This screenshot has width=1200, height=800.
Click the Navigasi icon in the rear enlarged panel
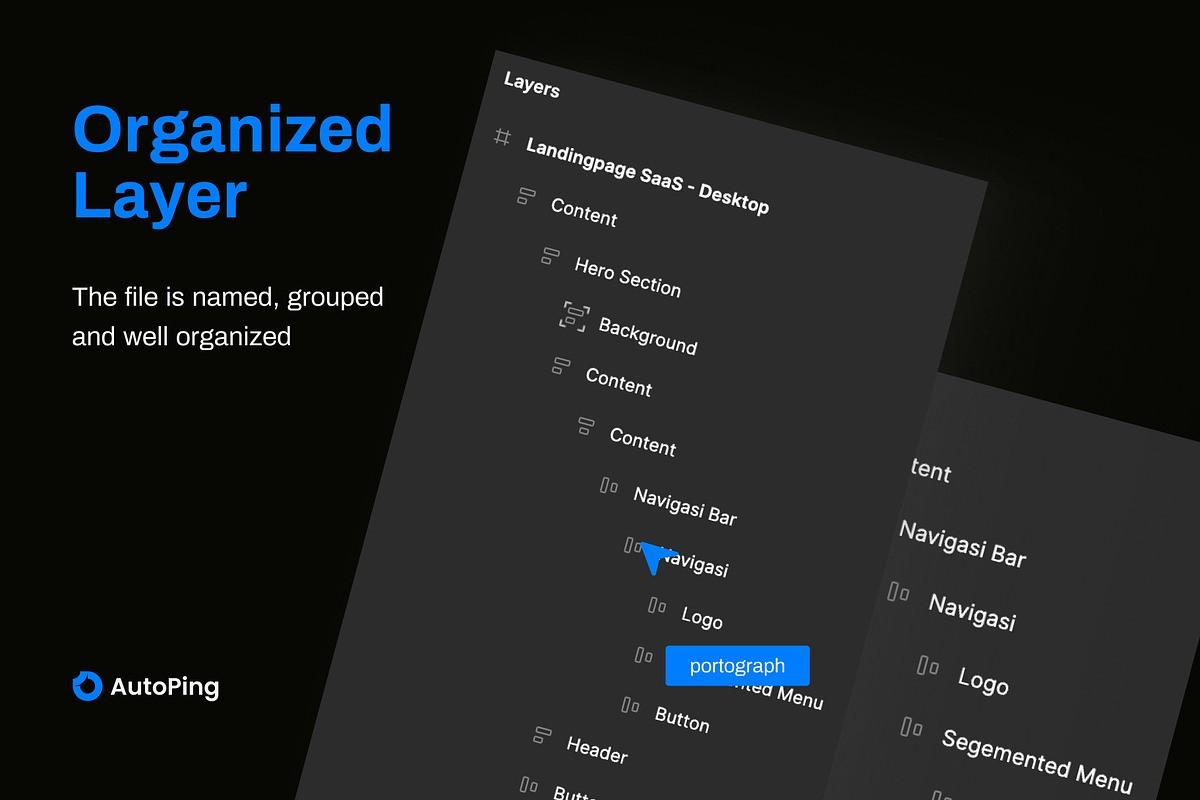(x=898, y=592)
